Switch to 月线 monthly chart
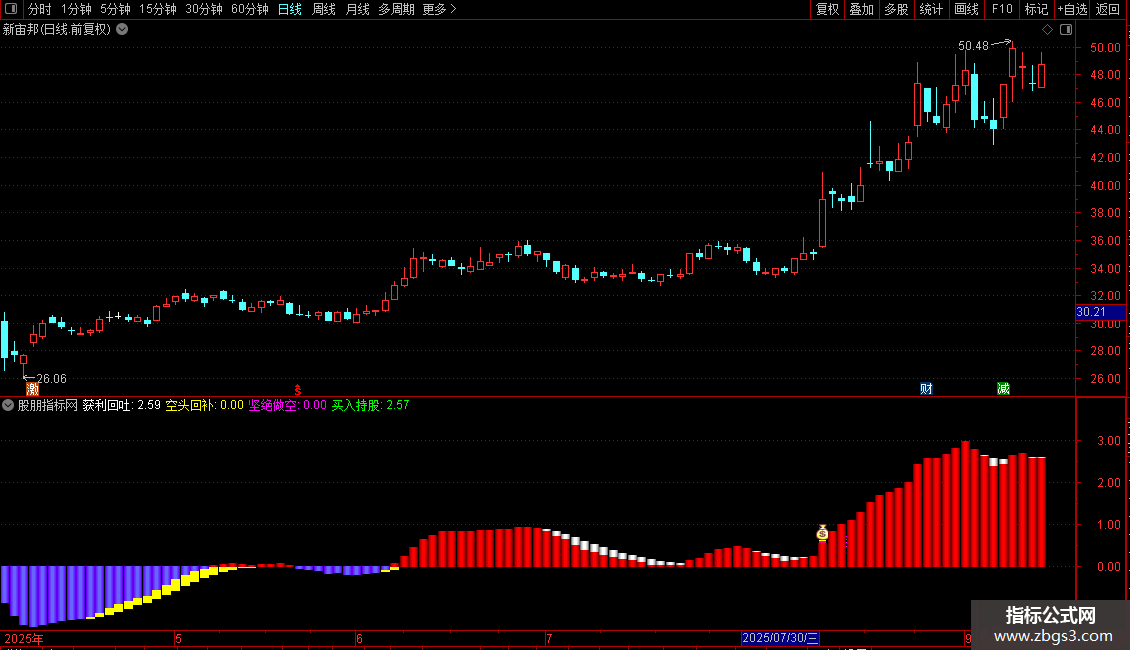The image size is (1130, 650). [x=357, y=9]
